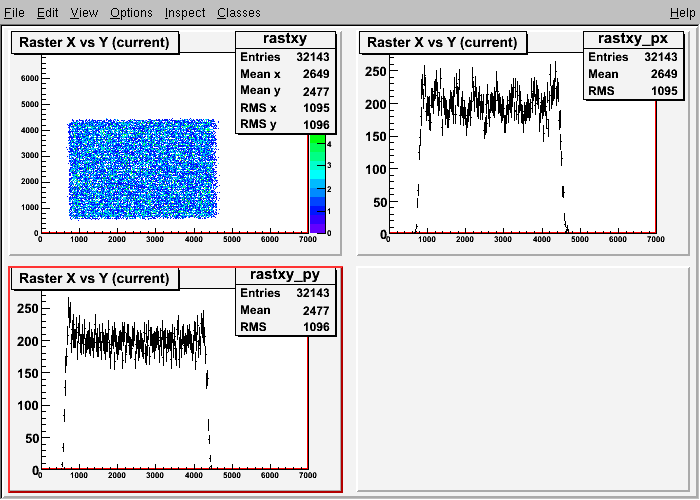Select the rastxy_px stats box title
Image resolution: width=700 pixels, height=500 pixels.
[633, 39]
